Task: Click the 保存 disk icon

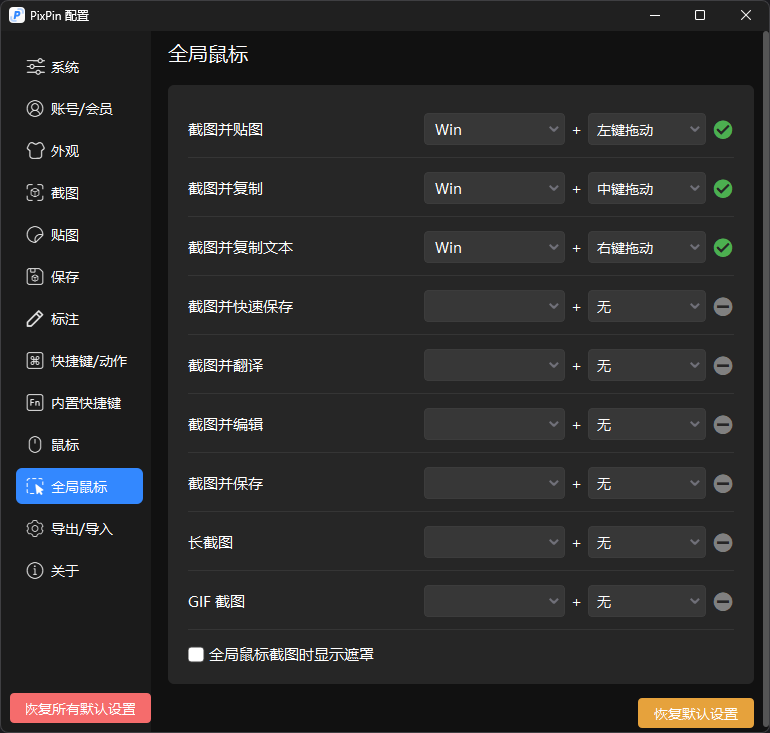Action: point(35,276)
